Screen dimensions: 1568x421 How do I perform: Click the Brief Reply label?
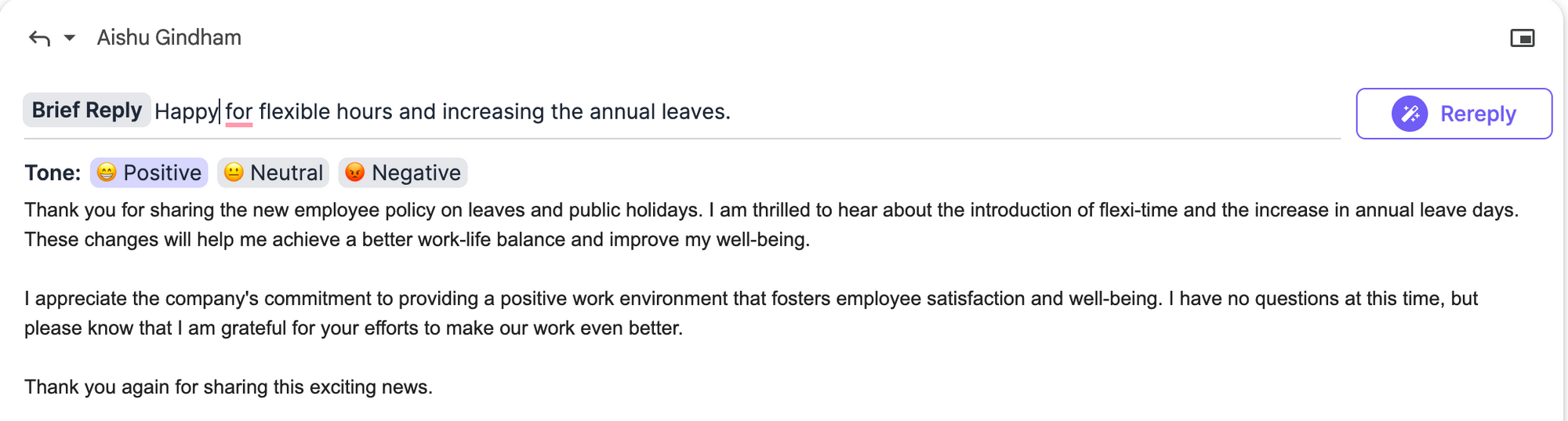[x=86, y=111]
